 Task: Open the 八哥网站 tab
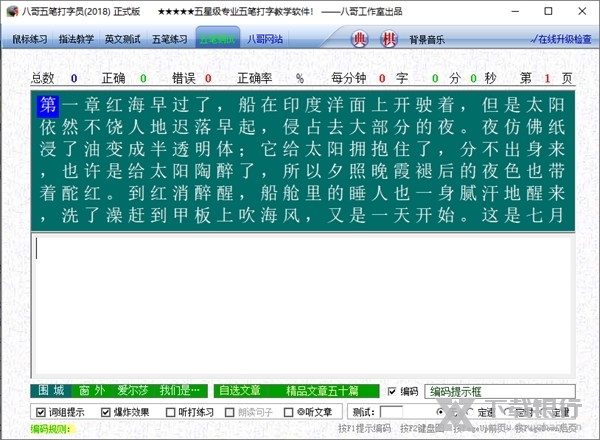pyautogui.click(x=265, y=39)
